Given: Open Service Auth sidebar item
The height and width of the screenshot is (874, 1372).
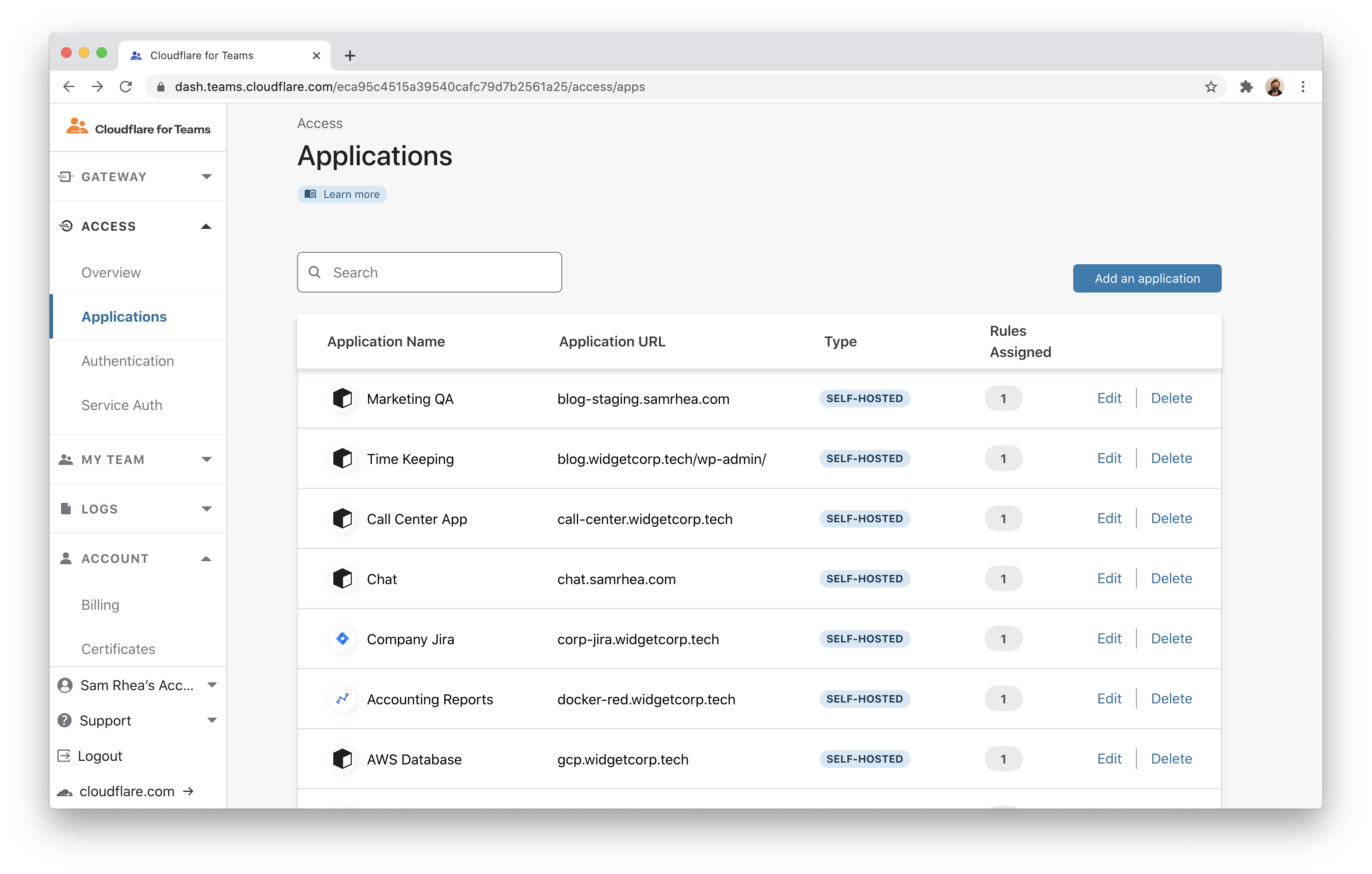Looking at the screenshot, I should (122, 405).
